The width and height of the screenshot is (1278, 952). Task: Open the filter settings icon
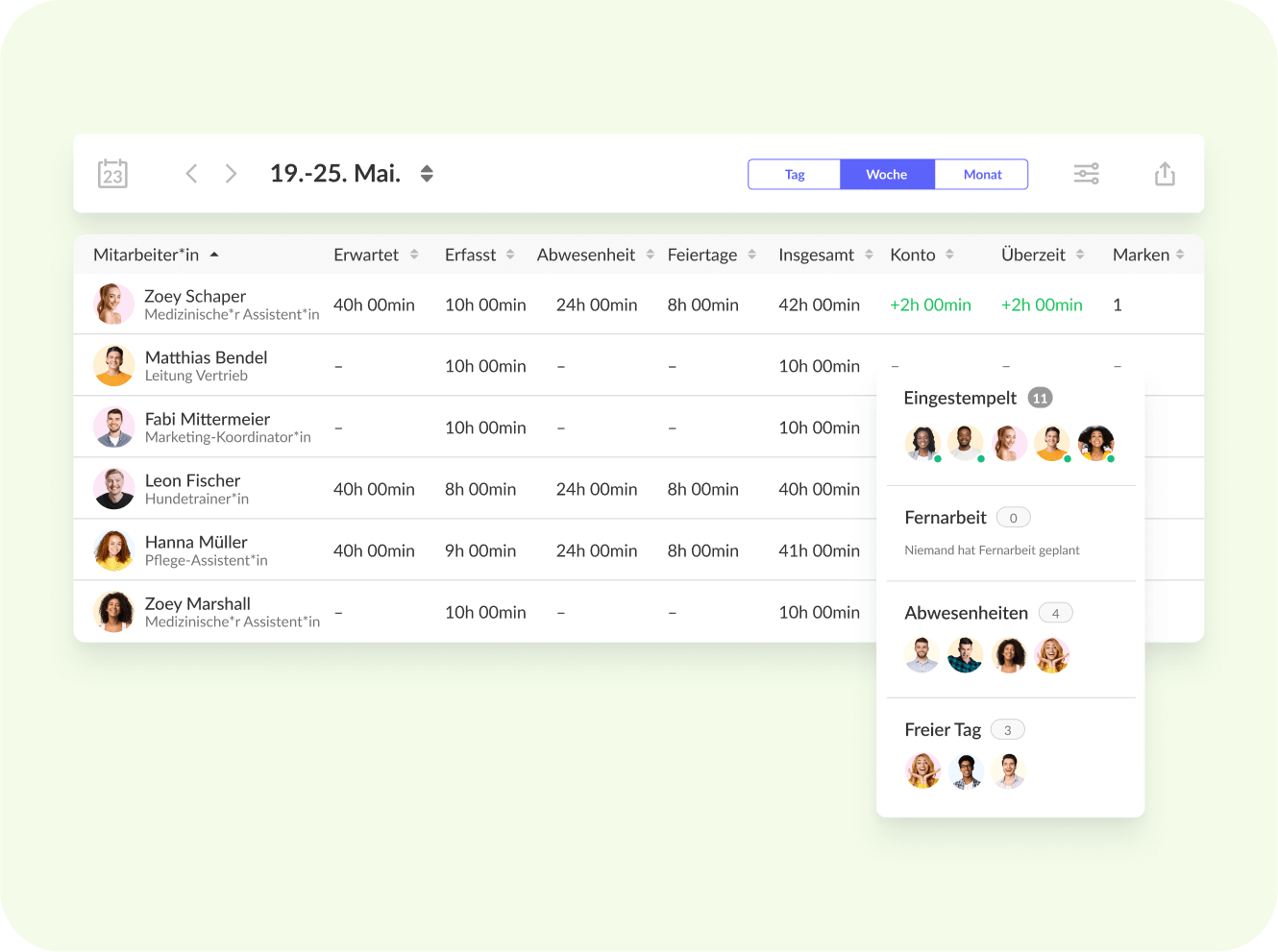click(1086, 173)
